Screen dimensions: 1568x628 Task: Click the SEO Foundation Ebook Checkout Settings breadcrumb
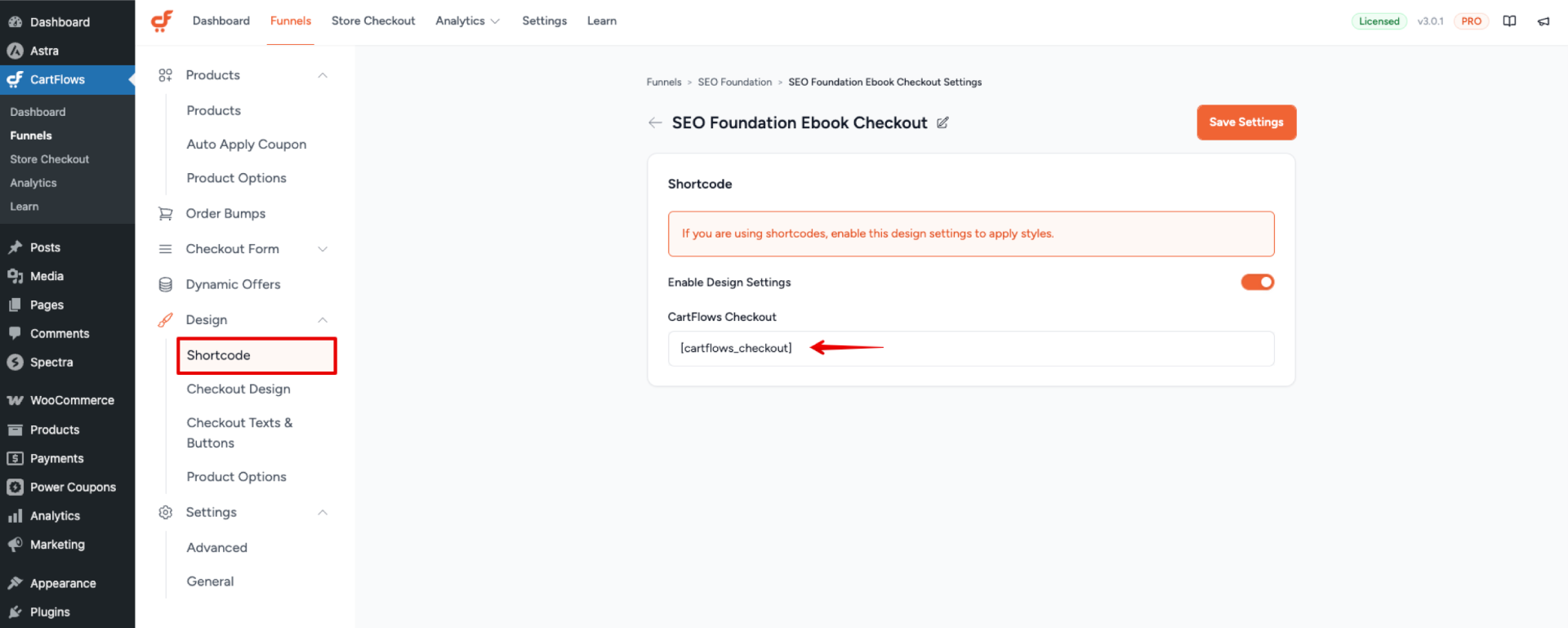pos(885,82)
